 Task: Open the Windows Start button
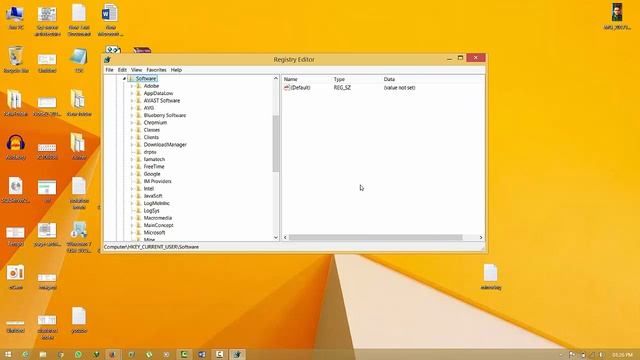tap(8, 354)
